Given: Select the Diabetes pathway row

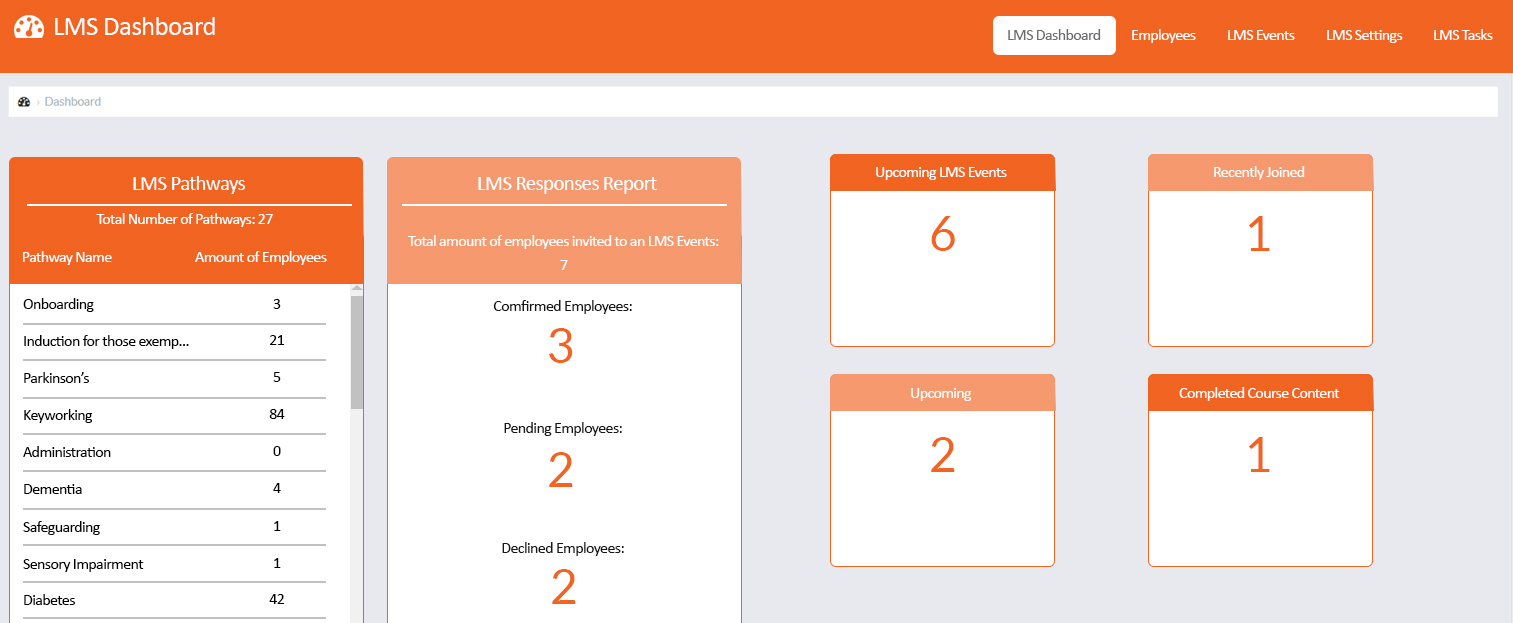Looking at the screenshot, I should 175,600.
